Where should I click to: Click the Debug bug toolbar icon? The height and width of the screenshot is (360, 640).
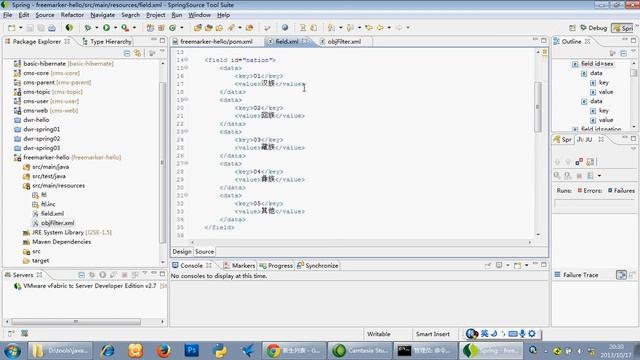point(87,28)
